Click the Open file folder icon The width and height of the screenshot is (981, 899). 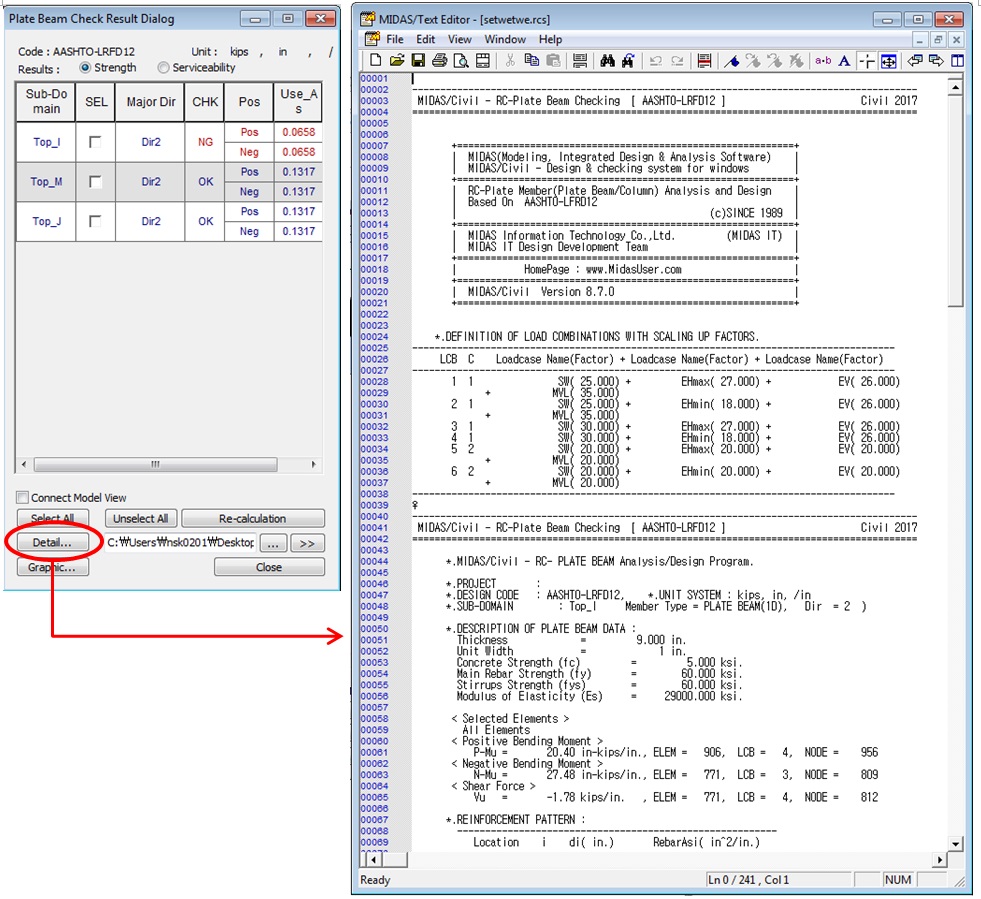(397, 61)
